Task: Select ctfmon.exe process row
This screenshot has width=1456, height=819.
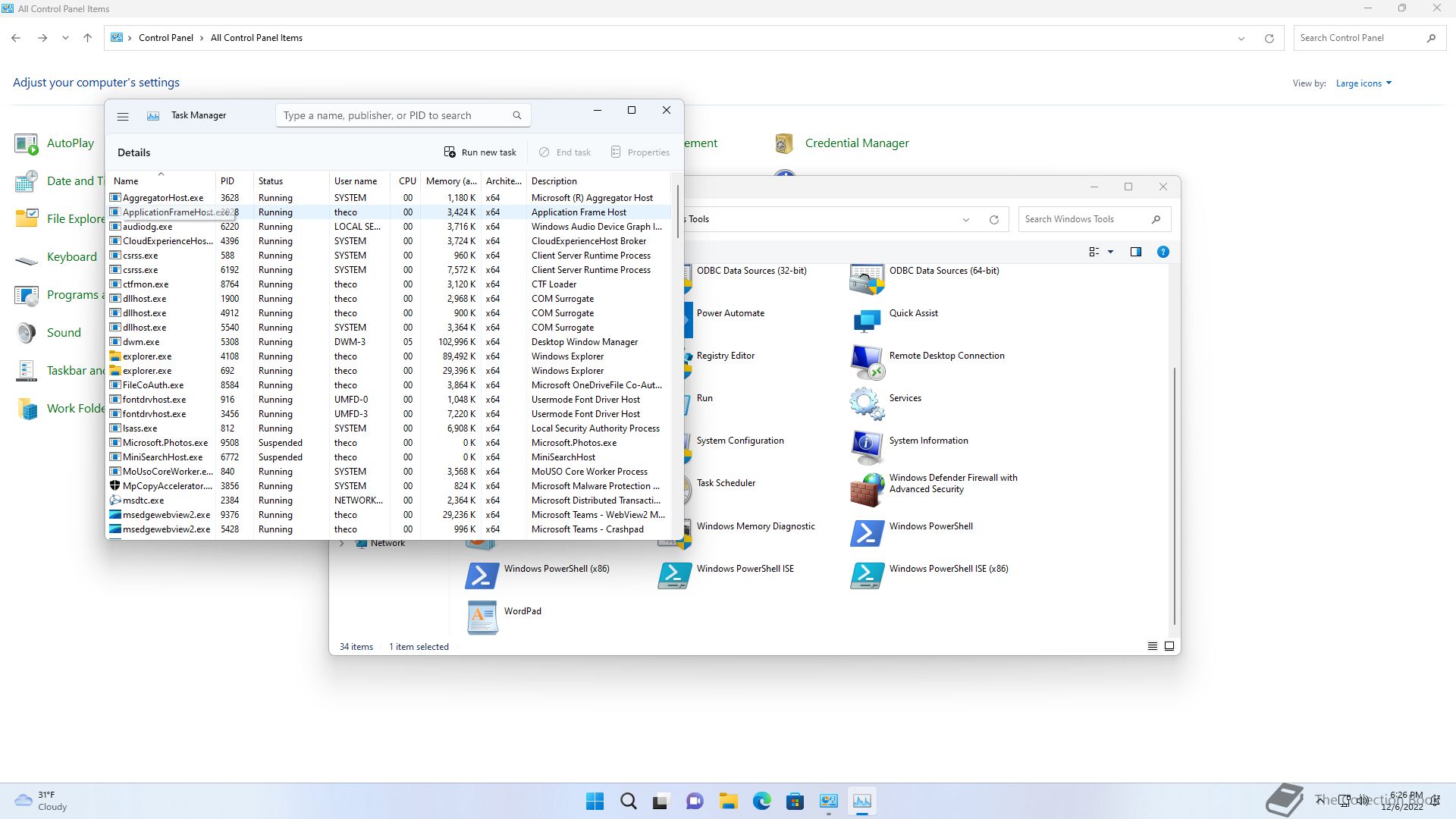Action: click(388, 284)
